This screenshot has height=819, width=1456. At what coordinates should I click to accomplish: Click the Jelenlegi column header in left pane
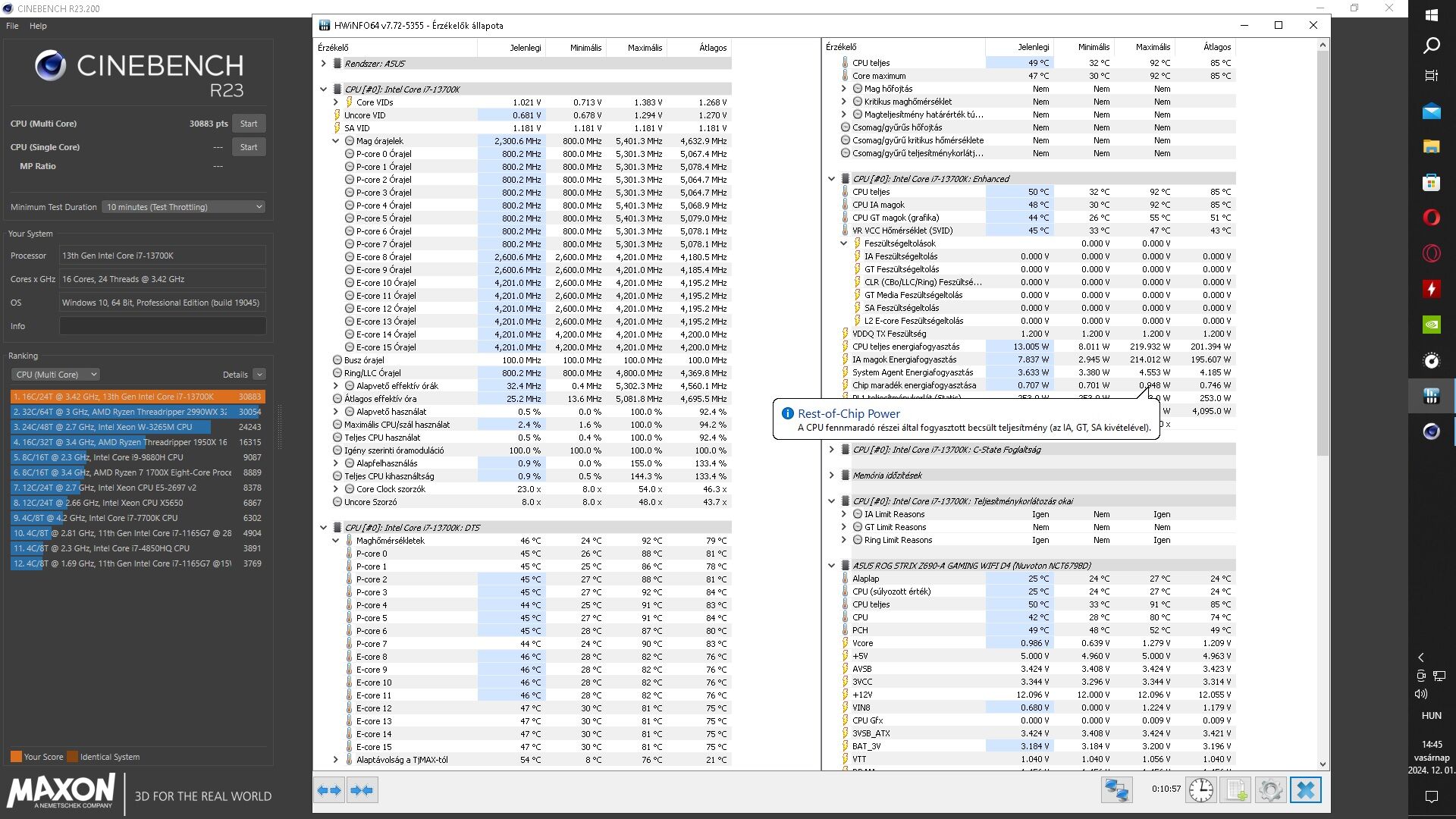click(511, 48)
